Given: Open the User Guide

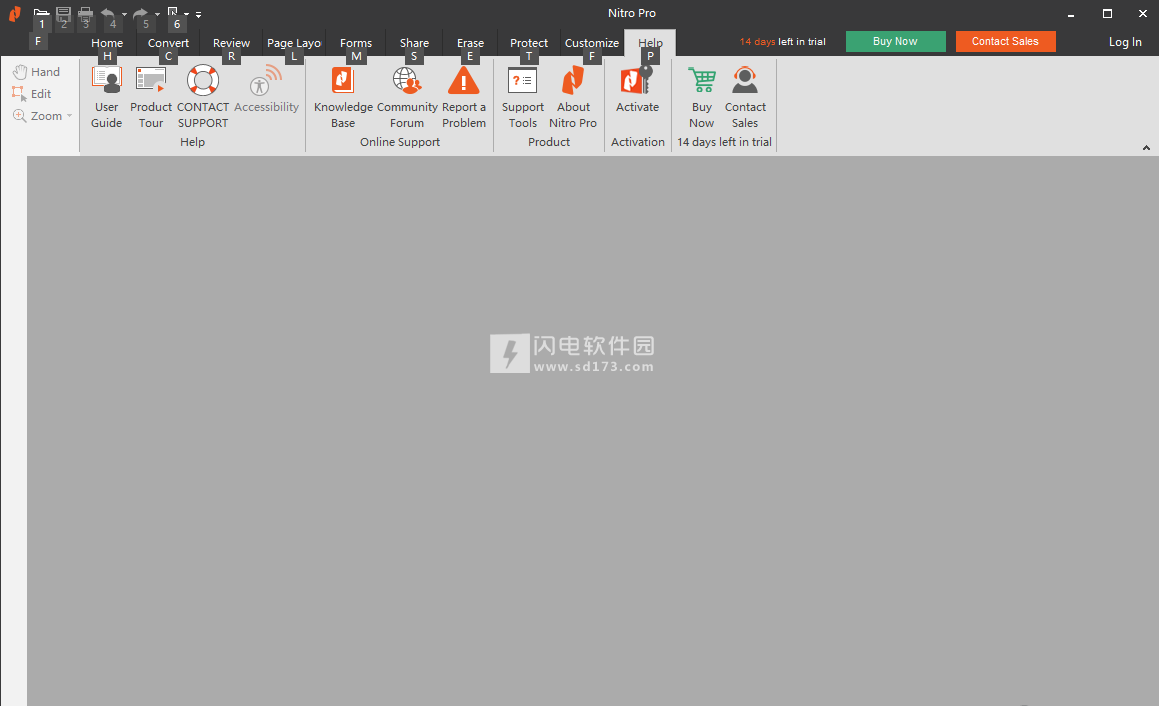Looking at the screenshot, I should [x=106, y=97].
